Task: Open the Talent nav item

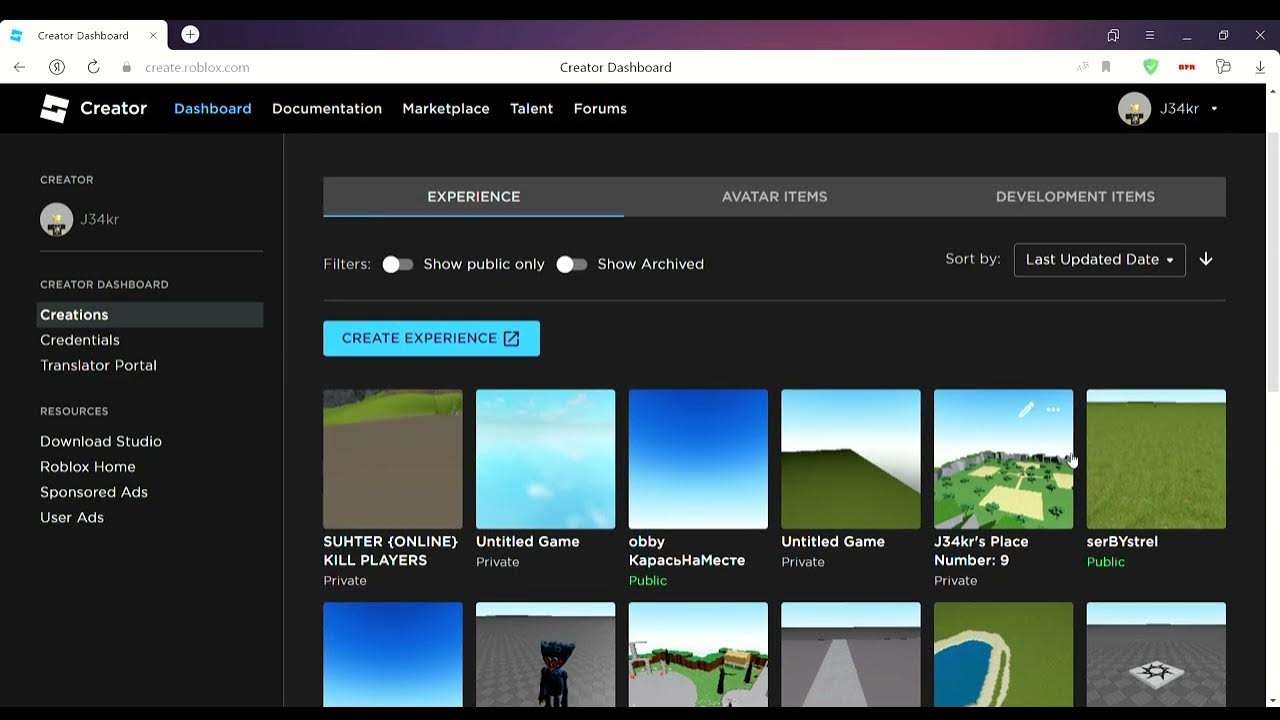Action: (x=531, y=108)
